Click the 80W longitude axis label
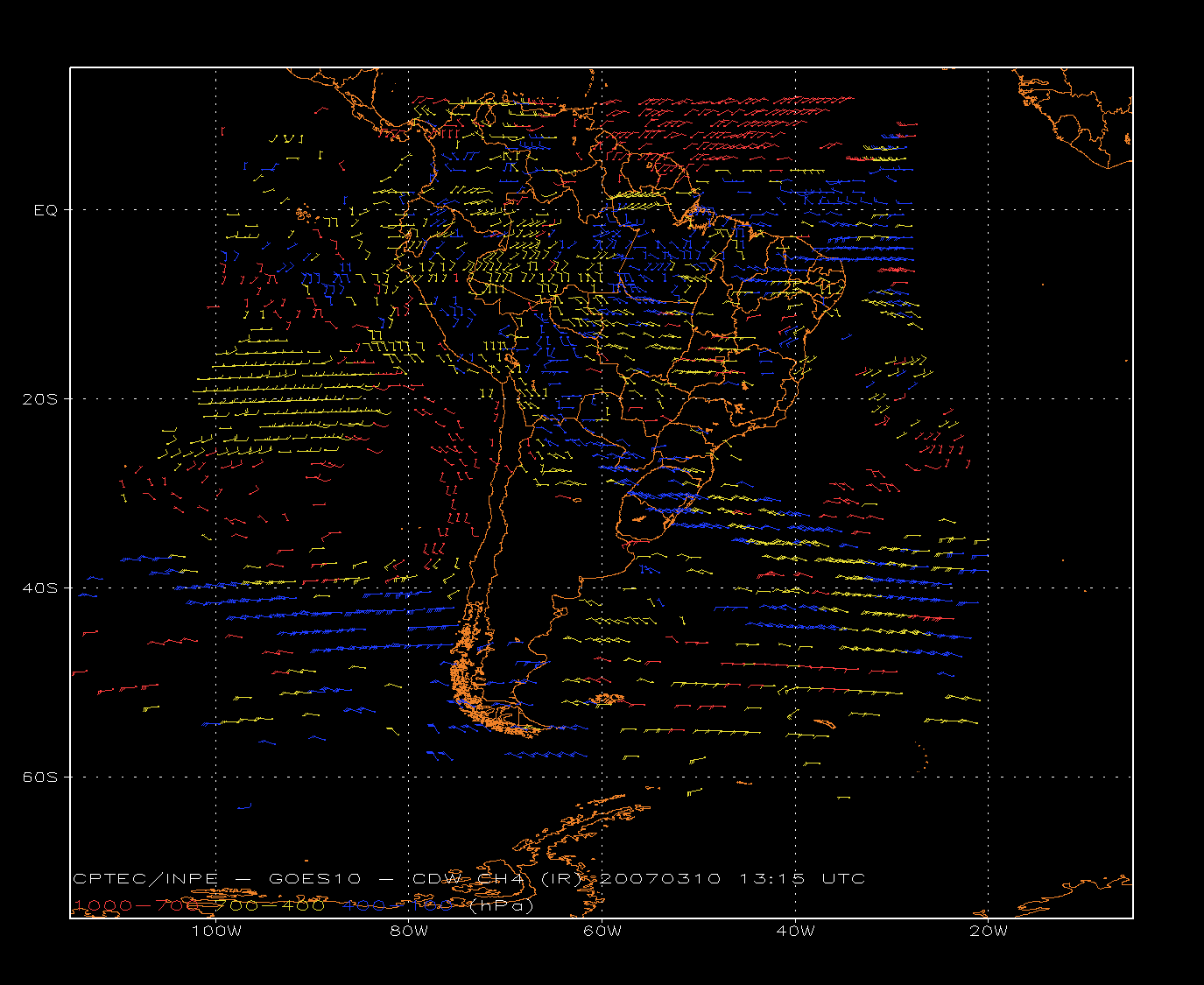 [x=409, y=931]
